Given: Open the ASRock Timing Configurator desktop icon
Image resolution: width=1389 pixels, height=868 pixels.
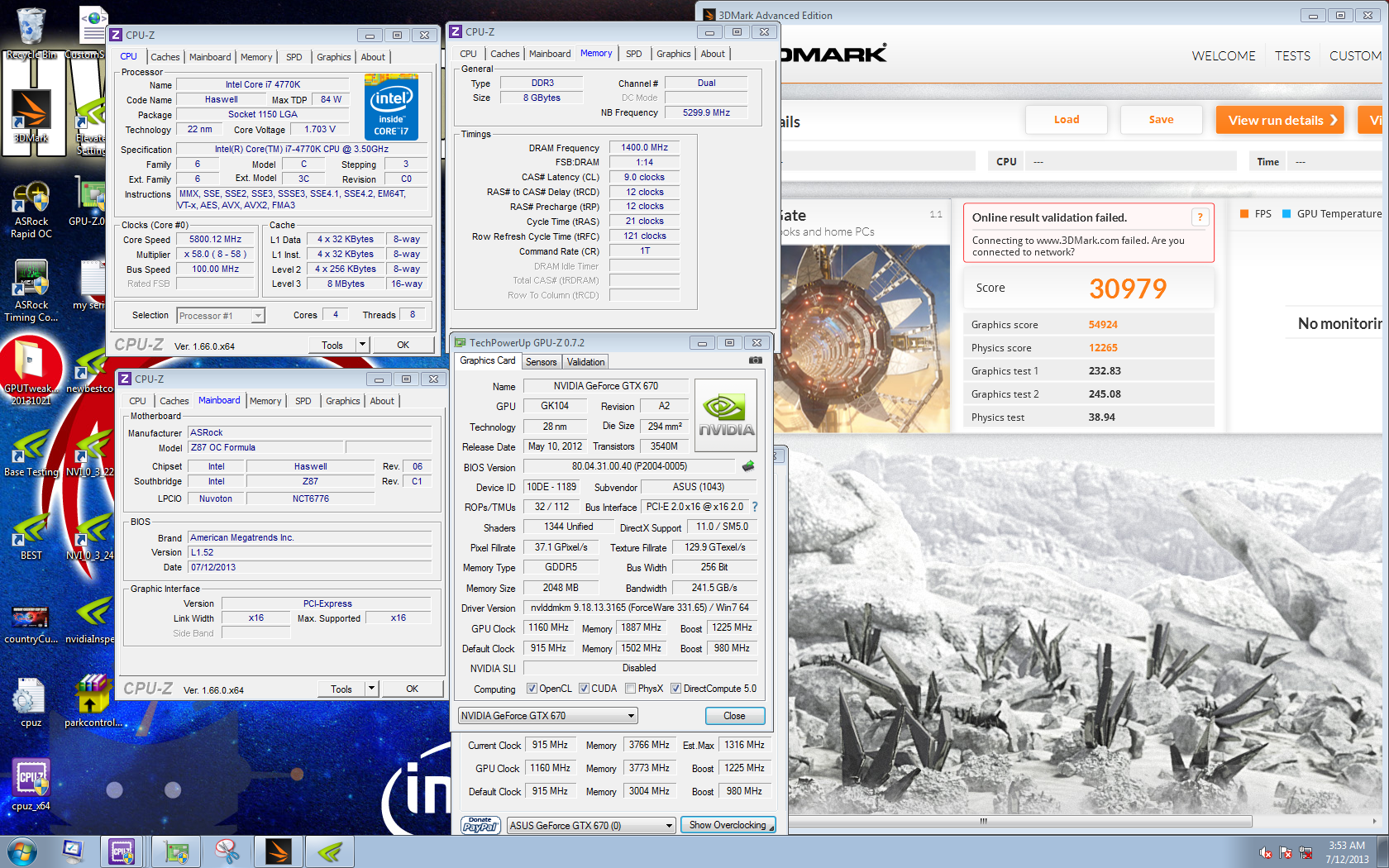Looking at the screenshot, I should coord(31,291).
